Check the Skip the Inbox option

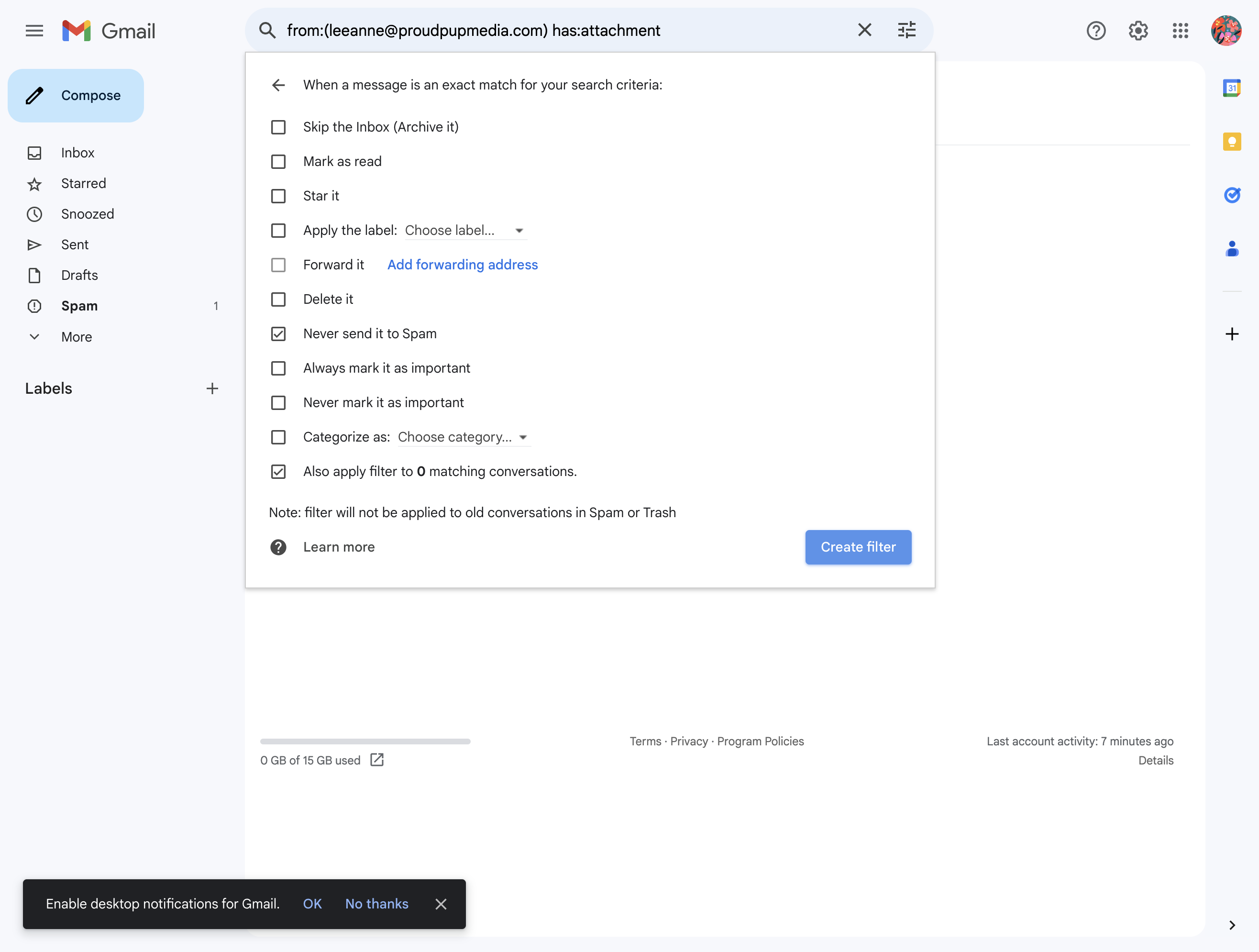click(278, 127)
